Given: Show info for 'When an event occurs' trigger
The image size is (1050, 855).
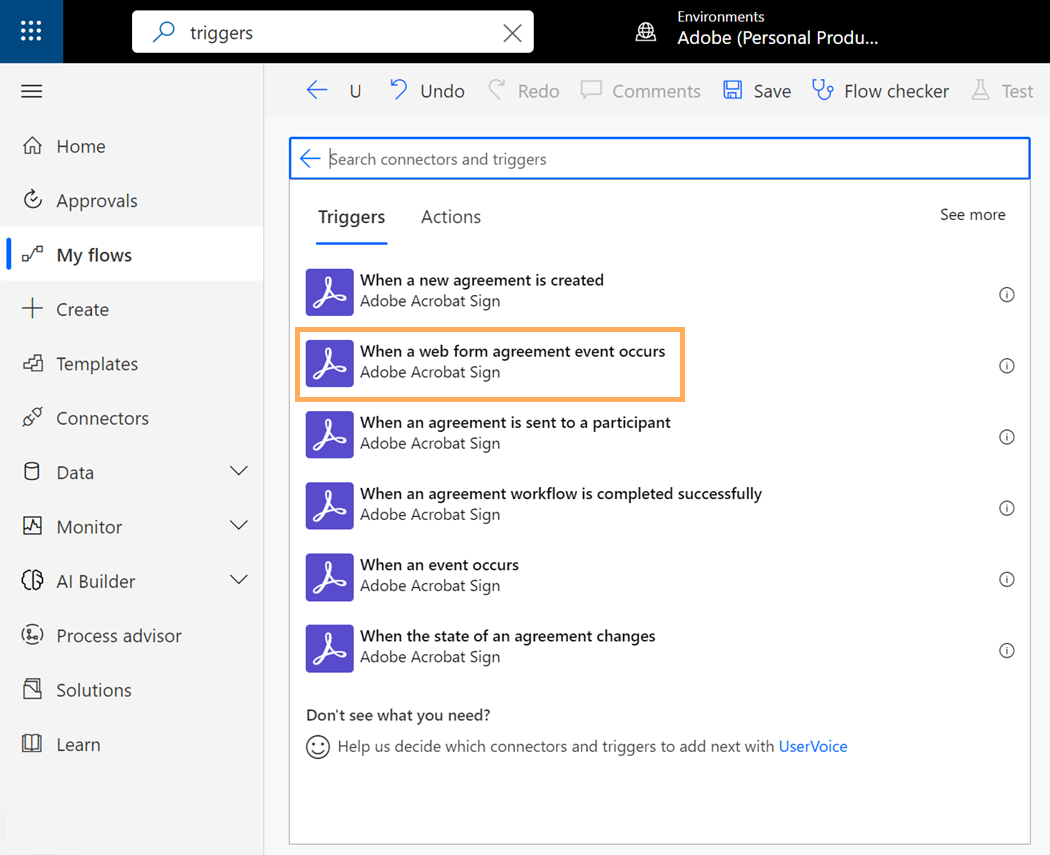Looking at the screenshot, I should point(1007,579).
